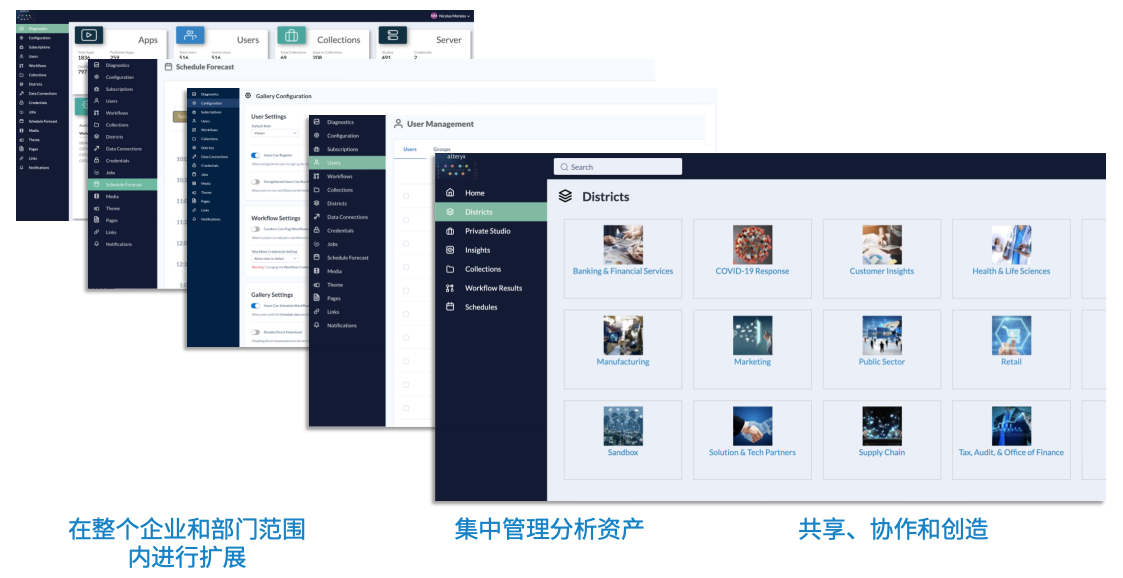Open the Default Role Viewer dropdown

274,133
